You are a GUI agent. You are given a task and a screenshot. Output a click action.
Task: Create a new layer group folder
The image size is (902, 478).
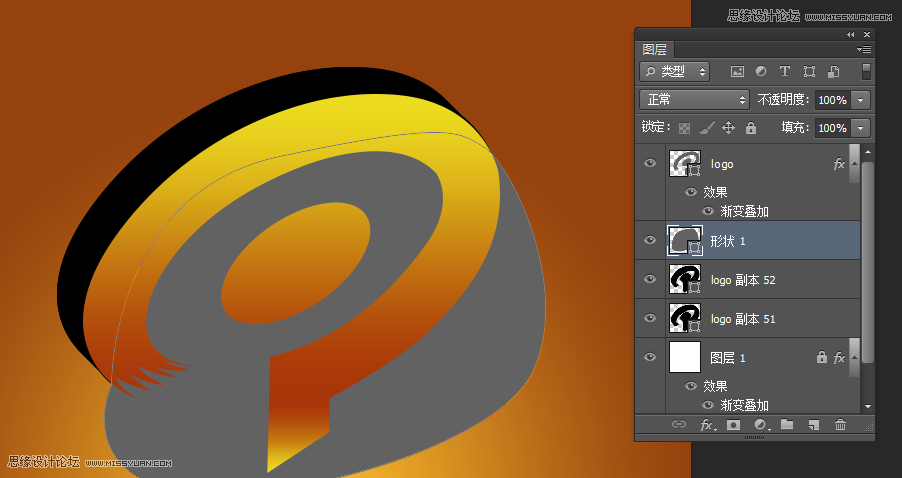pos(787,425)
